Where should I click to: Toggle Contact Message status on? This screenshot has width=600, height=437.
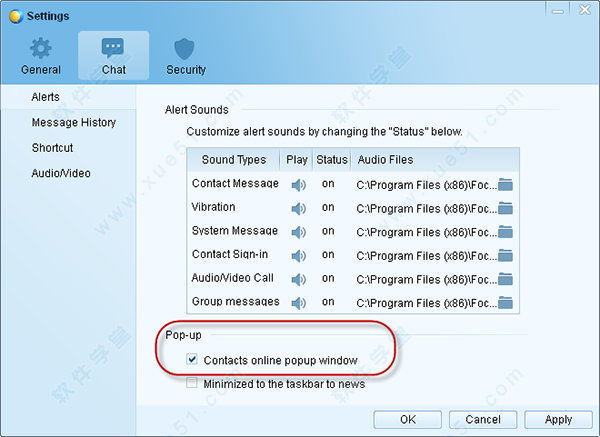328,184
